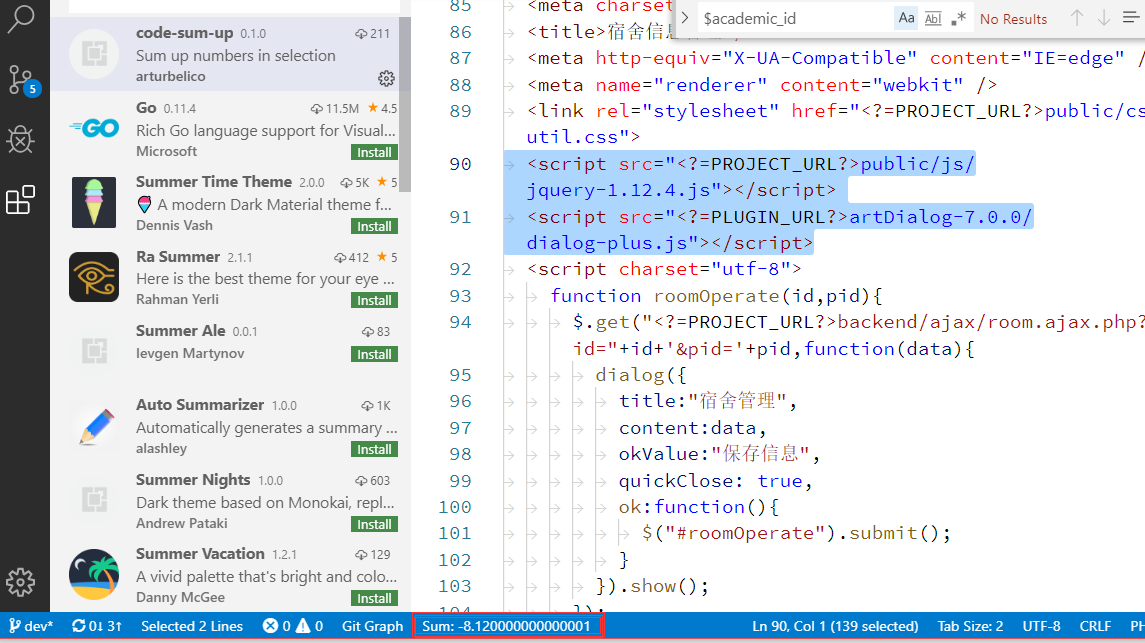Click the code-sum-up extension gear icon

point(386,78)
